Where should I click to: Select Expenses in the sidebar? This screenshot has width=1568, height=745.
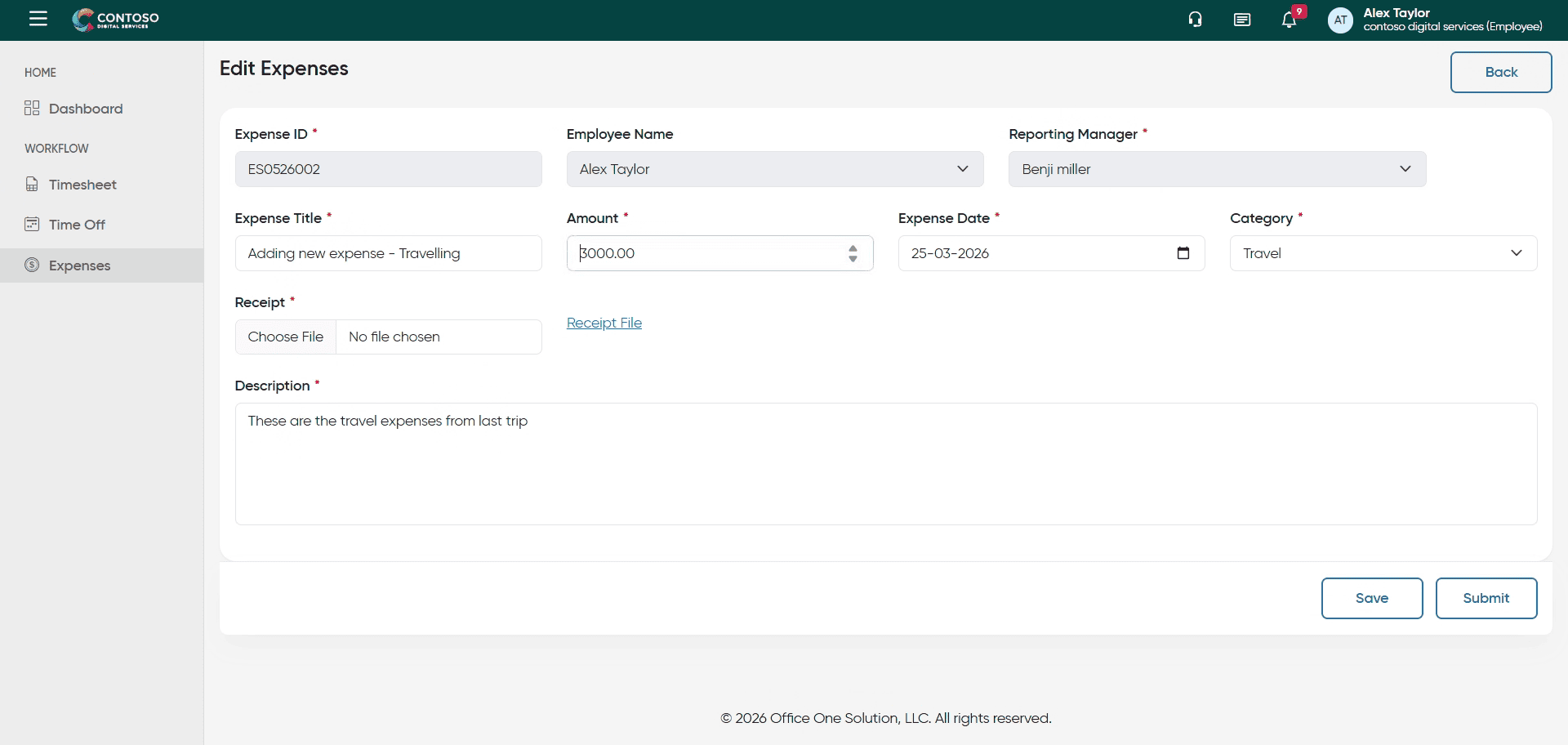point(79,265)
